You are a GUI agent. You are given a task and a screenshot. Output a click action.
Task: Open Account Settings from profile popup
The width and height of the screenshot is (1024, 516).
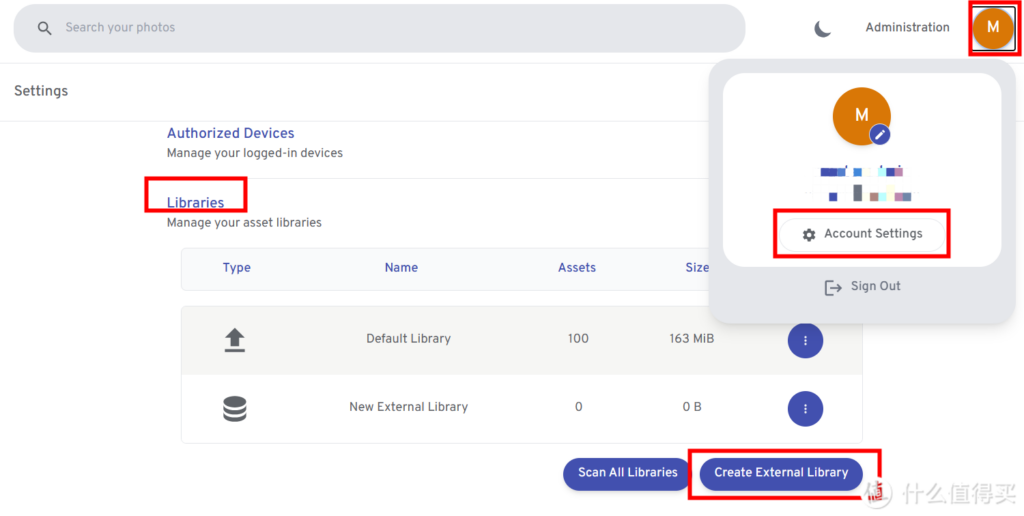872,234
